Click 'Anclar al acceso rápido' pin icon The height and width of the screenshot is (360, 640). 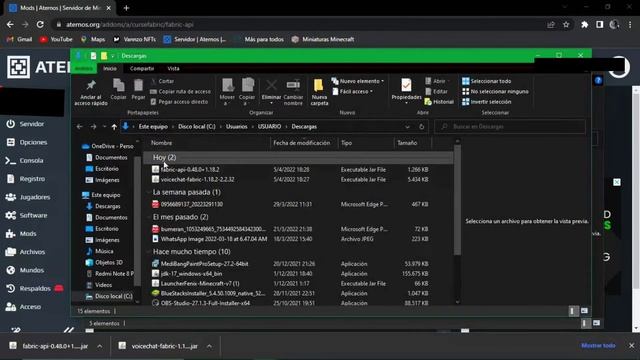click(91, 85)
